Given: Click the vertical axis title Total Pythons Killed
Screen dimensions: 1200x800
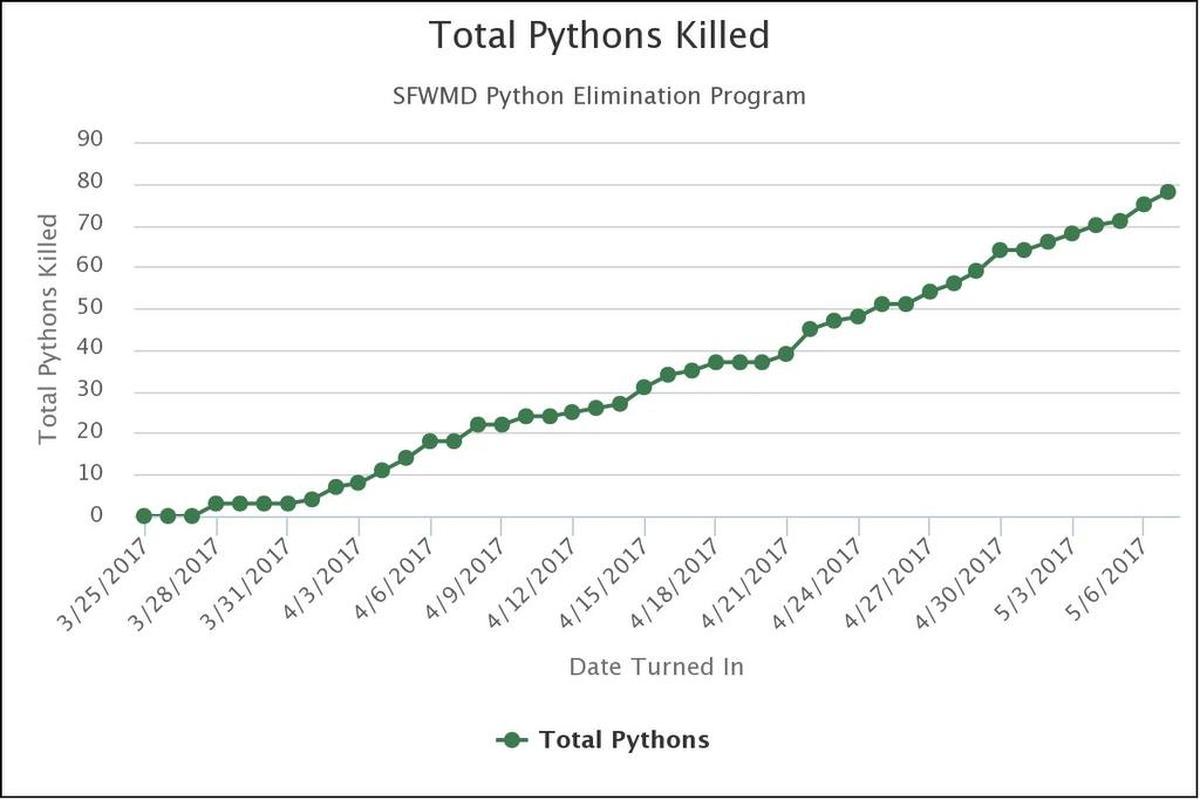Looking at the screenshot, I should [x=49, y=330].
